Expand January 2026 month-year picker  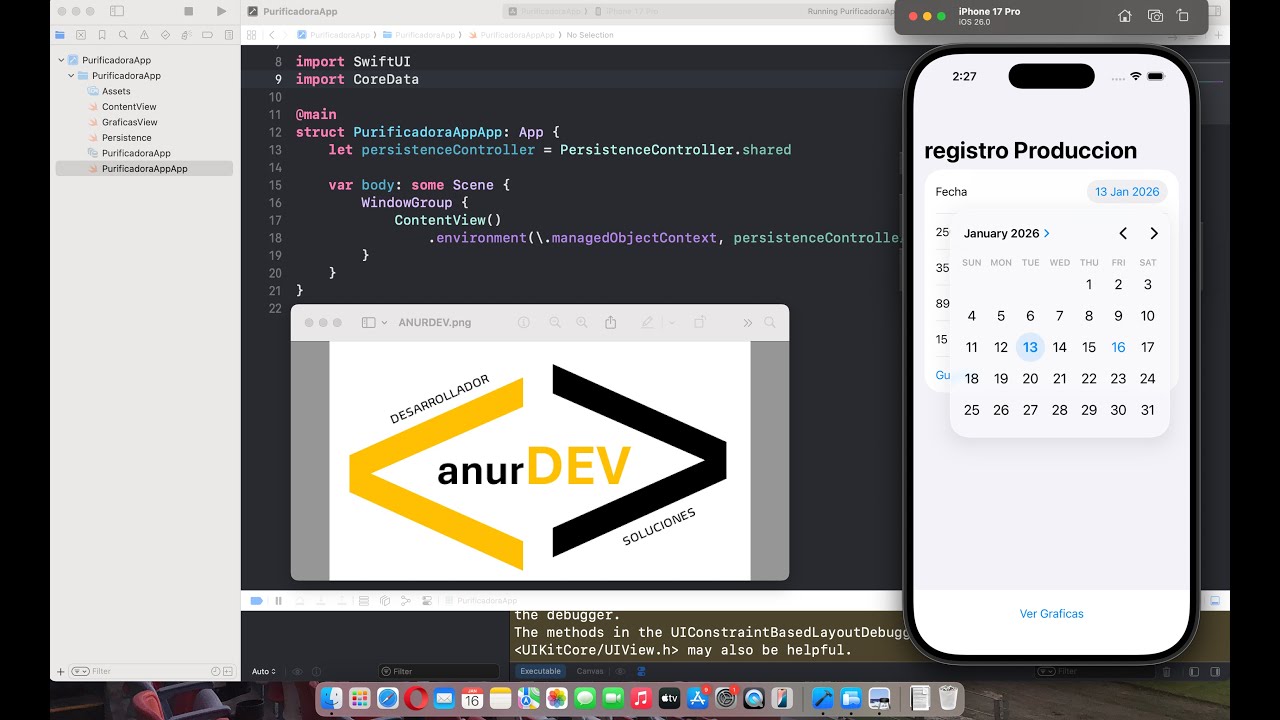coord(1007,233)
